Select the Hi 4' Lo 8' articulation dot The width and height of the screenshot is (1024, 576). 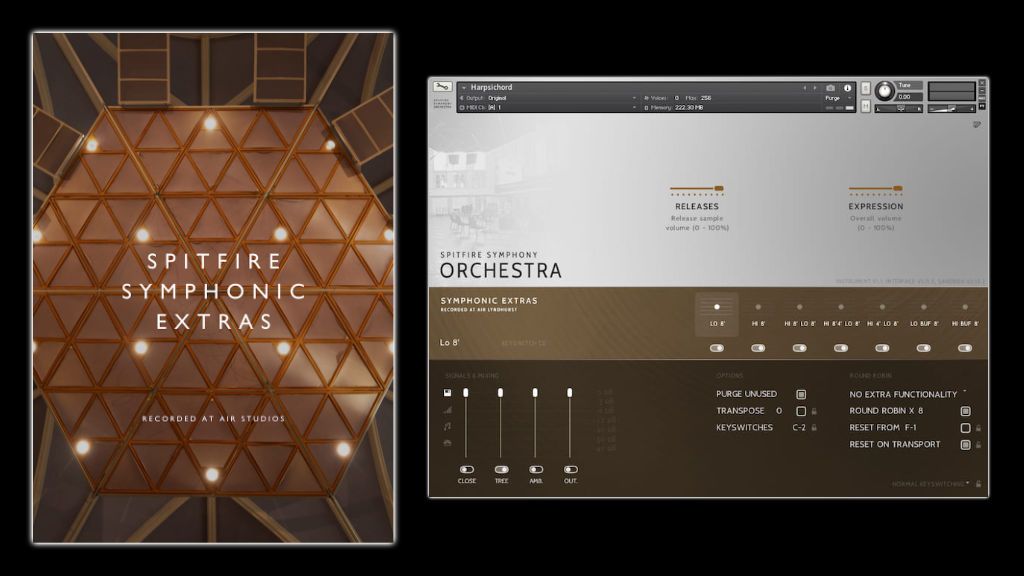coord(882,307)
